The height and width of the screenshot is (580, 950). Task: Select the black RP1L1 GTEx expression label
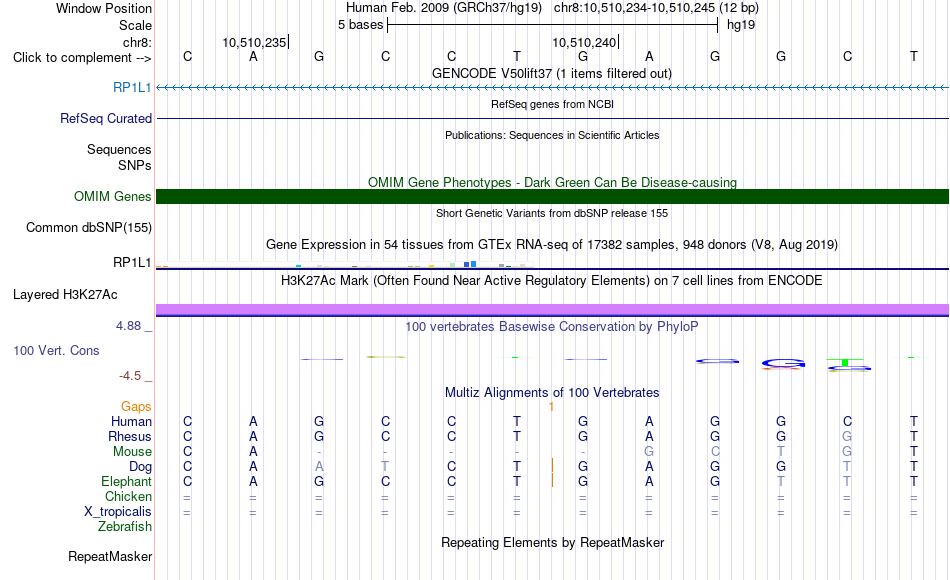pos(132,262)
